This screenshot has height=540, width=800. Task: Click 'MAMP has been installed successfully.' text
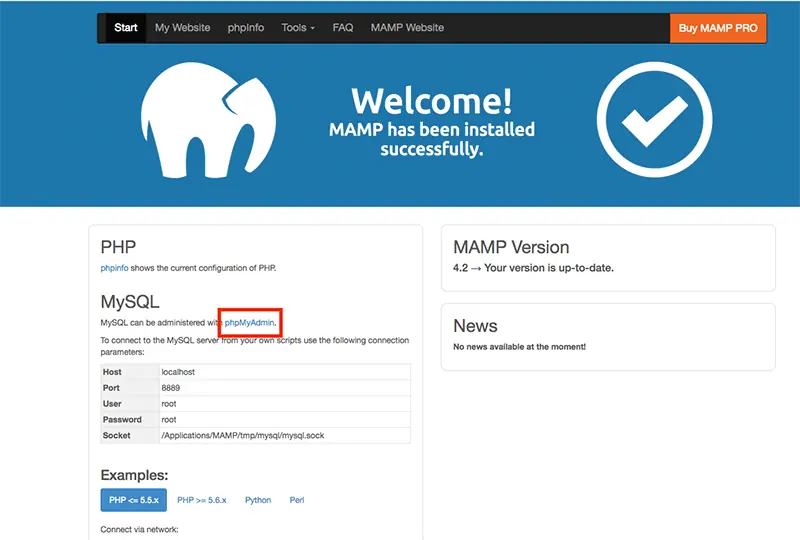pyautogui.click(x=432, y=139)
